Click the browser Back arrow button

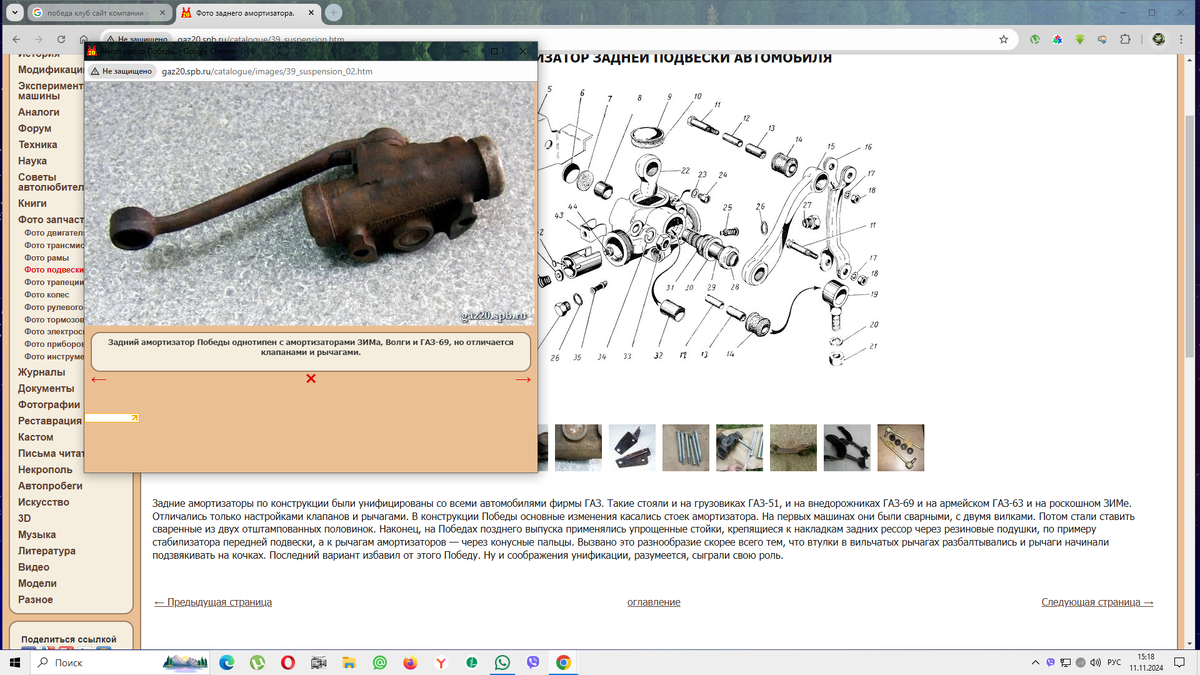[x=18, y=39]
